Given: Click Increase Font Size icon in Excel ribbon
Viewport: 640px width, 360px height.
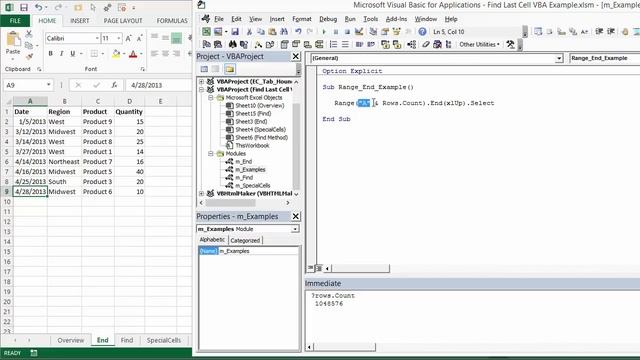Looking at the screenshot, I should pyautogui.click(x=129, y=38).
